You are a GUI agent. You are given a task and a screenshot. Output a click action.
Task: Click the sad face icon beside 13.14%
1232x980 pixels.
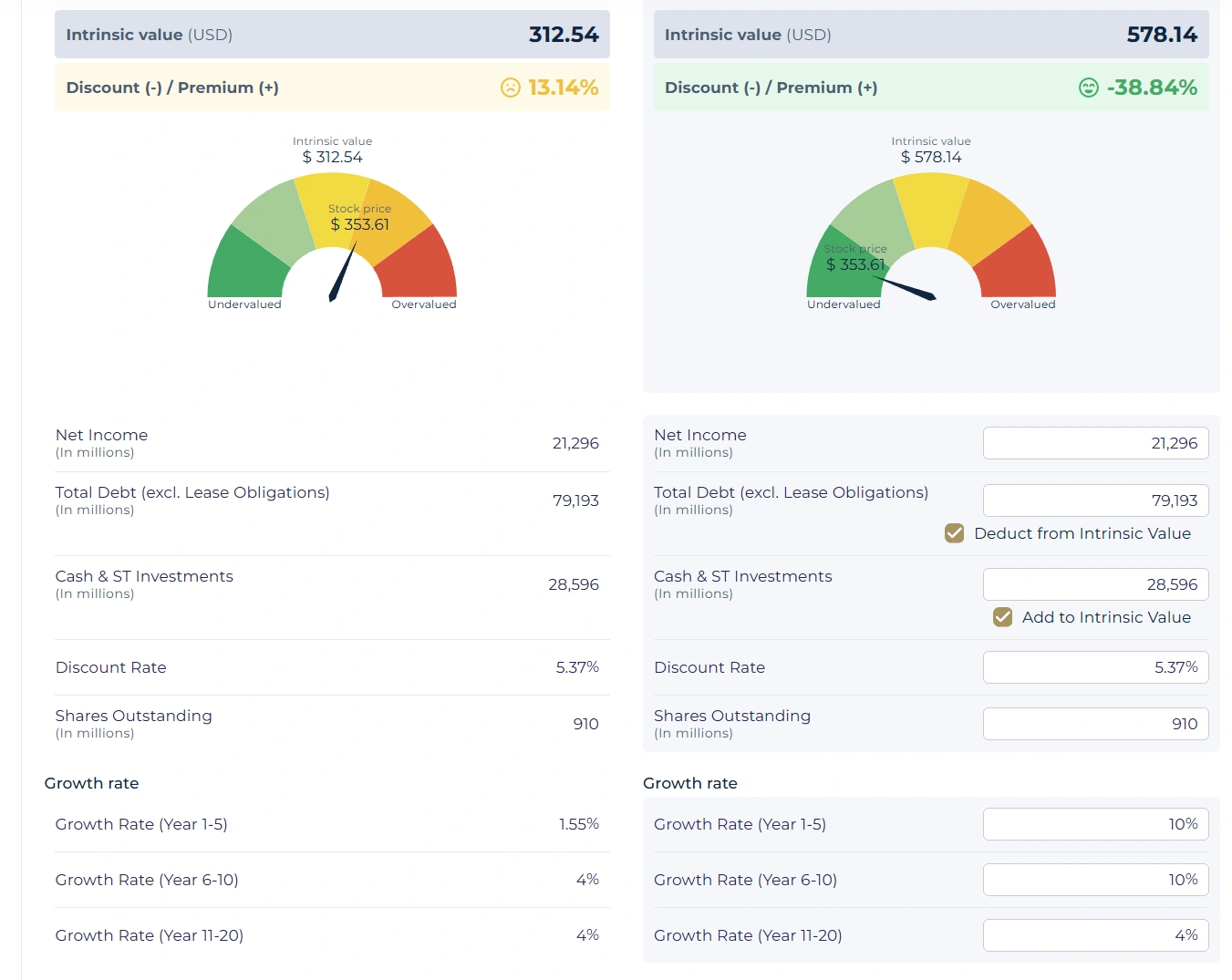click(x=511, y=88)
